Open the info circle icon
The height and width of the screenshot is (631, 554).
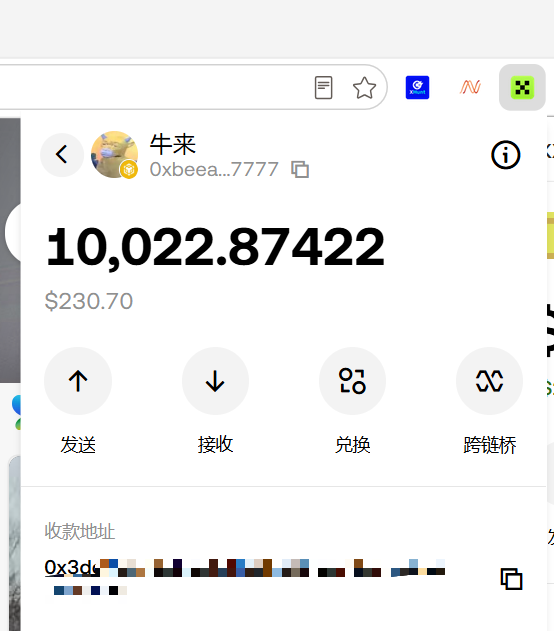[x=506, y=155]
